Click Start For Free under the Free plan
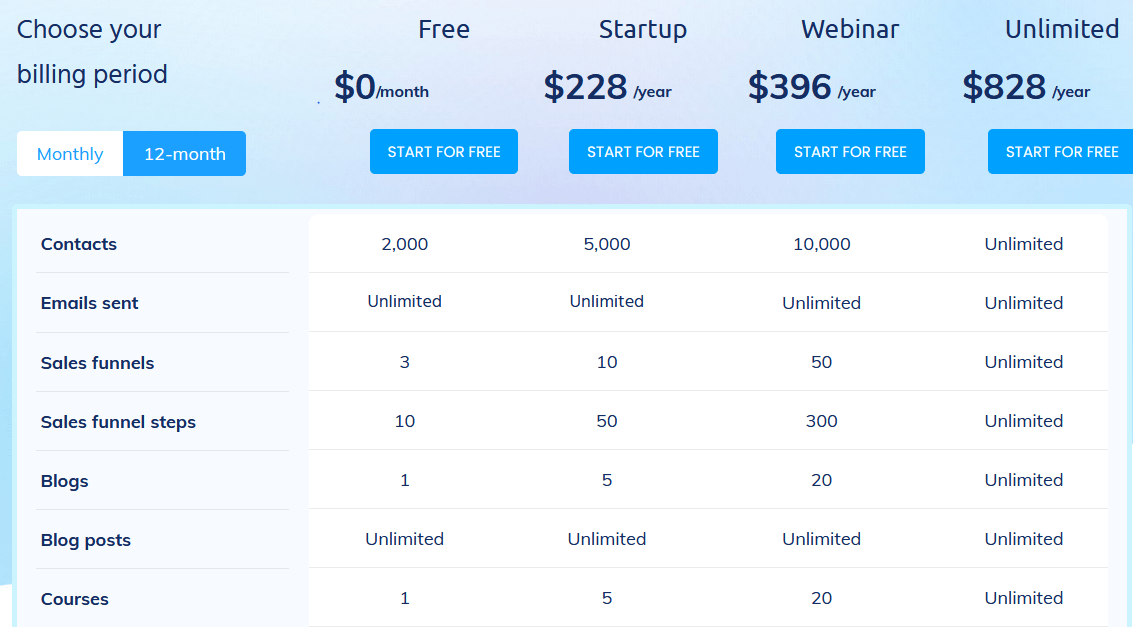Image resolution: width=1133 pixels, height=627 pixels. (x=443, y=151)
